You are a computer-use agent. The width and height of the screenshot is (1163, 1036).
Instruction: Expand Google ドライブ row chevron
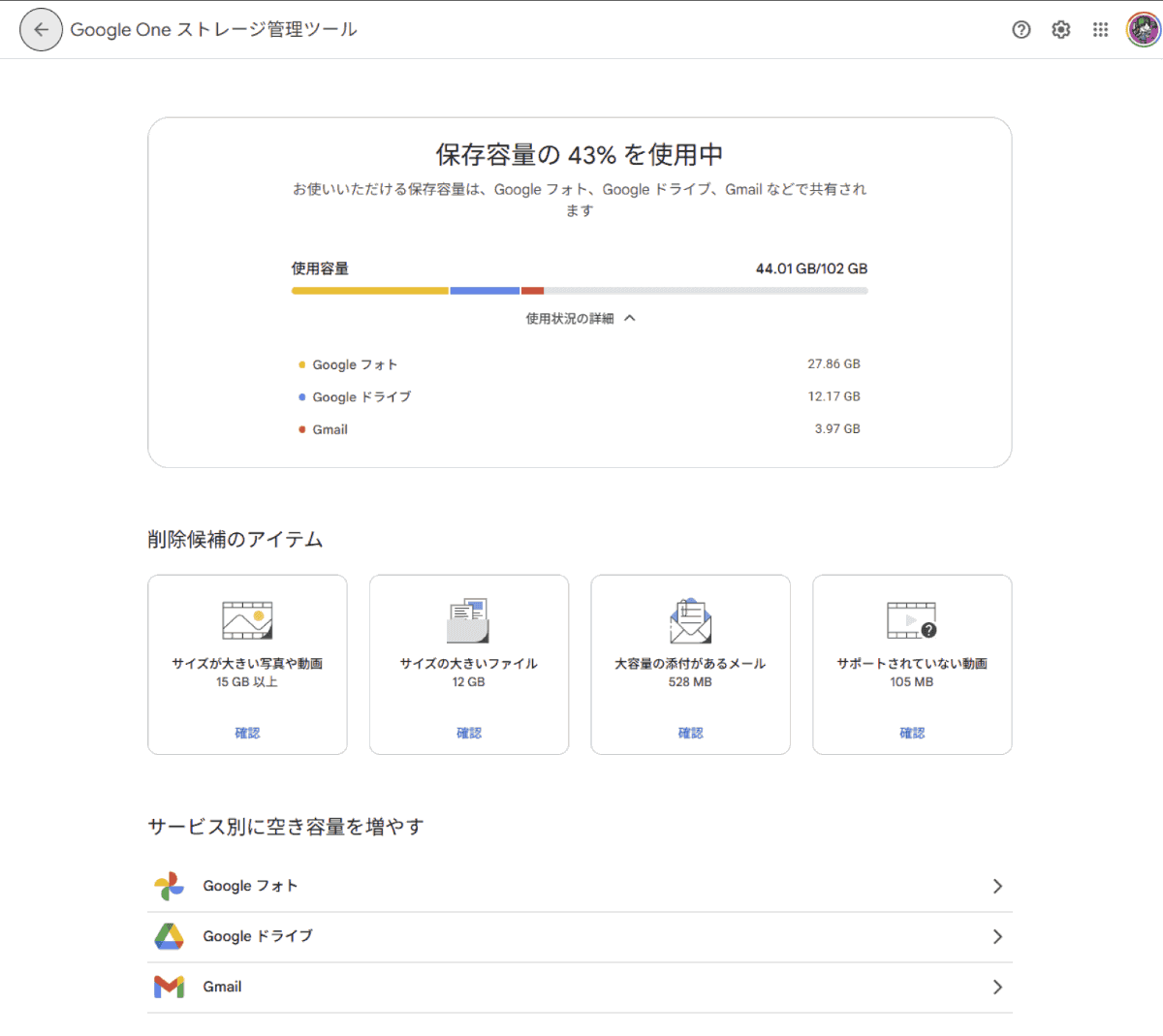pyautogui.click(x=997, y=936)
